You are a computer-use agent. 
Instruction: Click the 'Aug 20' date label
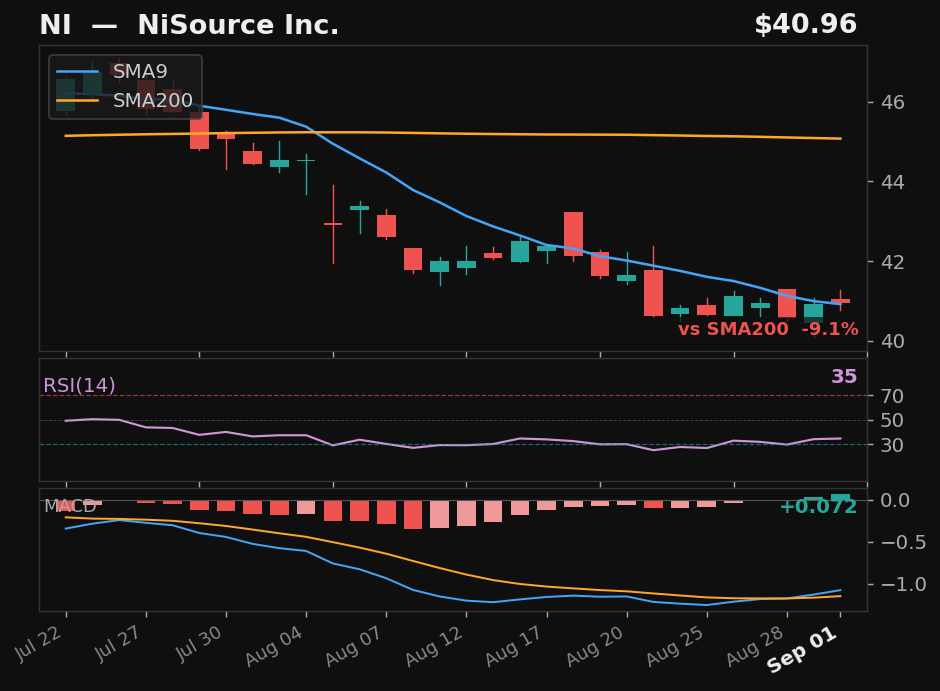[x=595, y=646]
